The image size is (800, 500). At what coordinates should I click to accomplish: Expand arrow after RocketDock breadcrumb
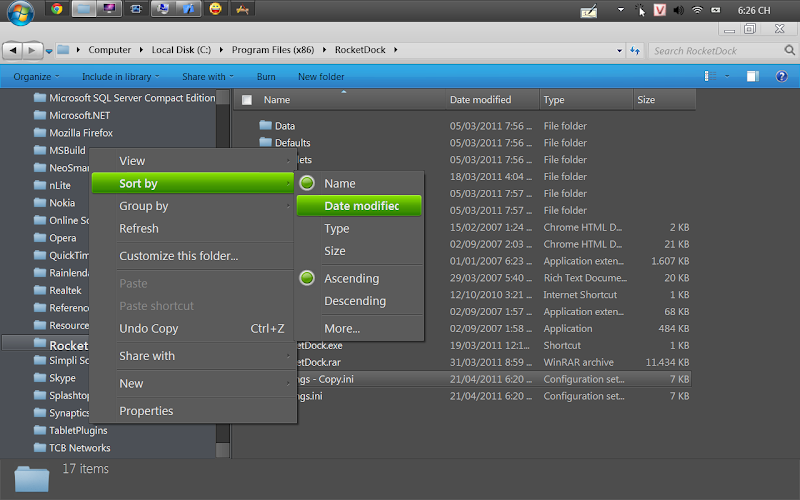click(x=395, y=50)
